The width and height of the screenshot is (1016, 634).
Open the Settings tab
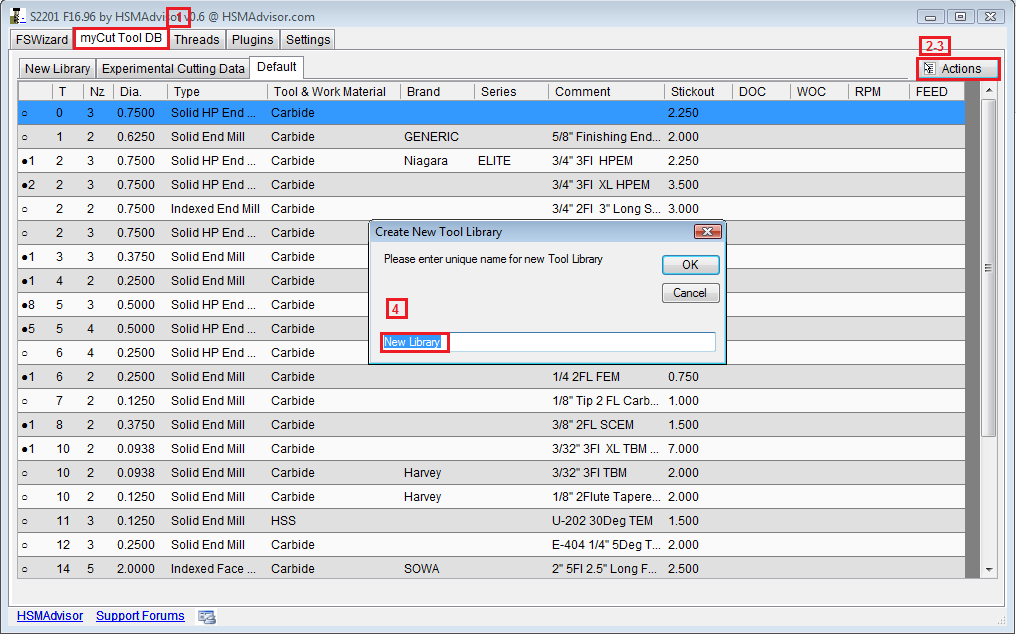pos(307,40)
